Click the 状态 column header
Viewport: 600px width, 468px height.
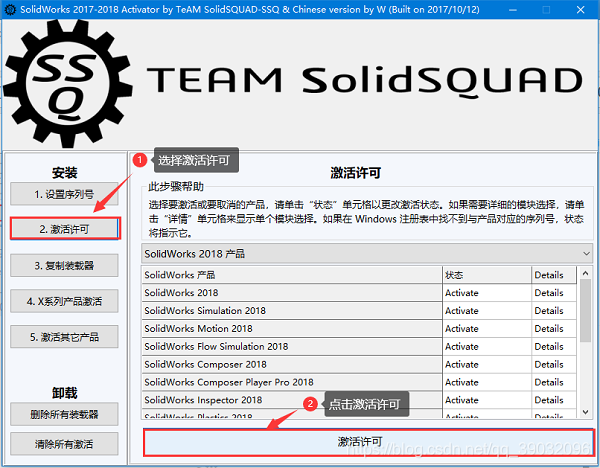tap(487, 275)
